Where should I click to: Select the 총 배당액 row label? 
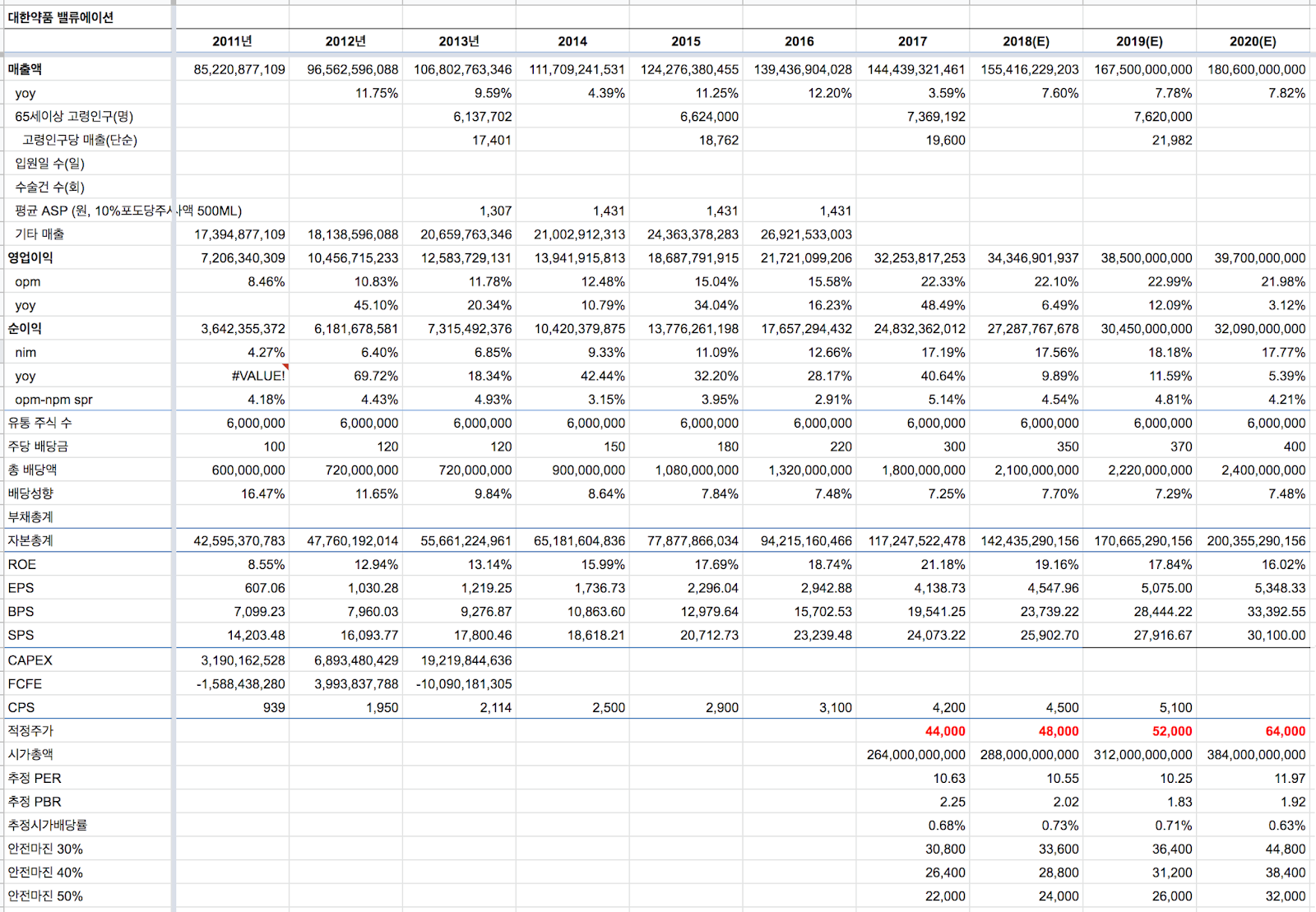point(32,470)
